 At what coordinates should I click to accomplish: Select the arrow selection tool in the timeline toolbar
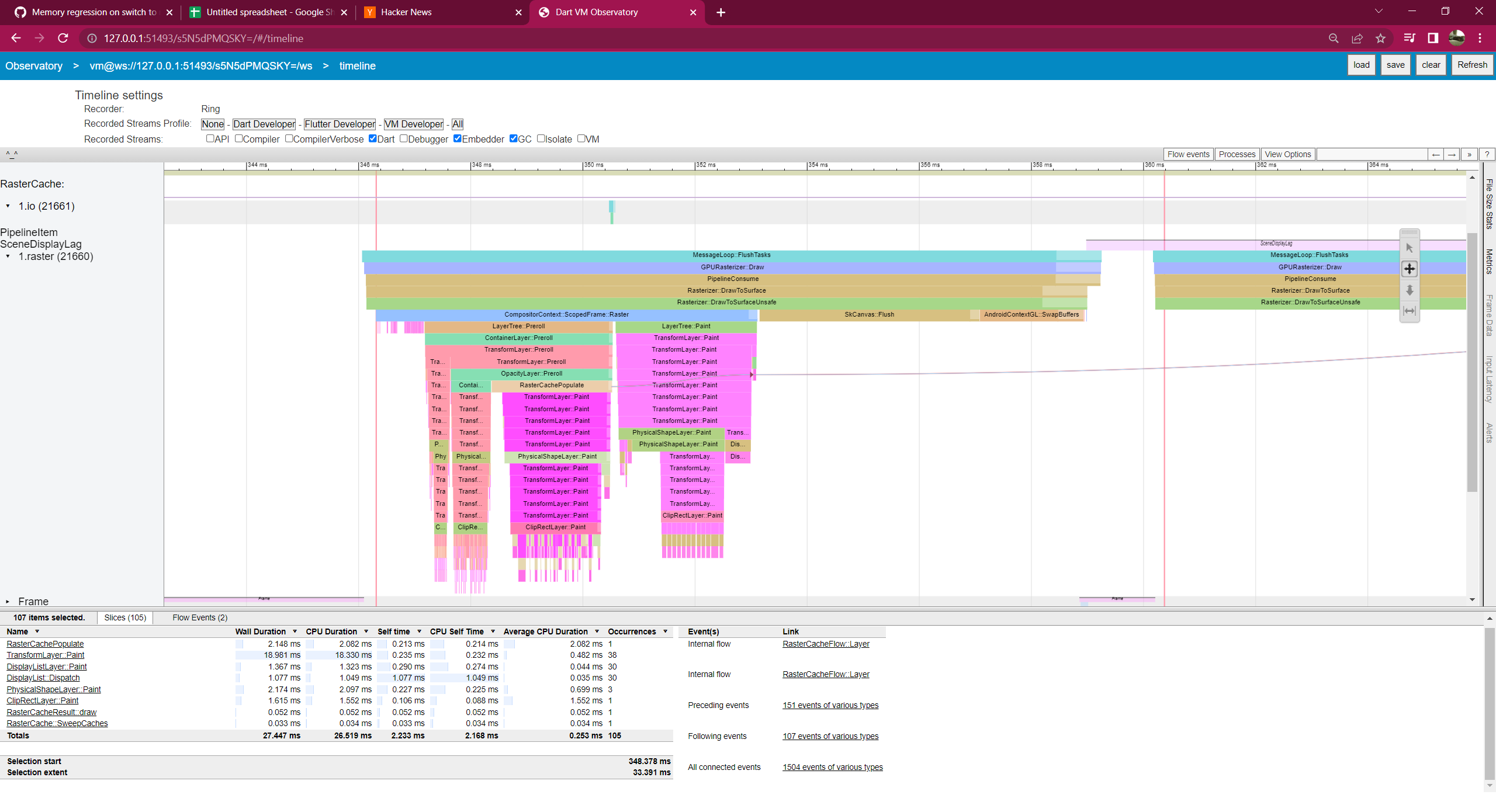[1410, 247]
